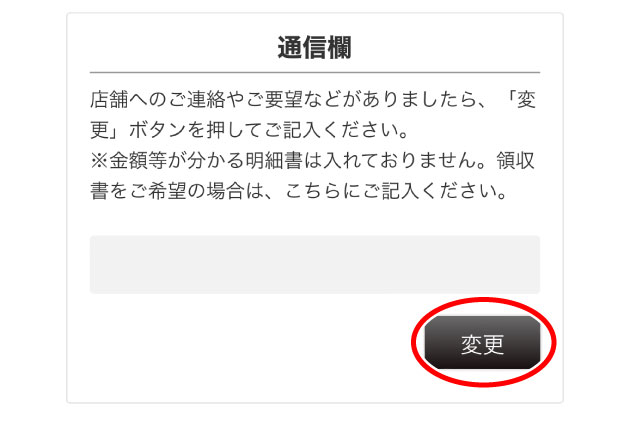Focus the gray message input box
The height and width of the screenshot is (425, 640).
click(x=315, y=264)
